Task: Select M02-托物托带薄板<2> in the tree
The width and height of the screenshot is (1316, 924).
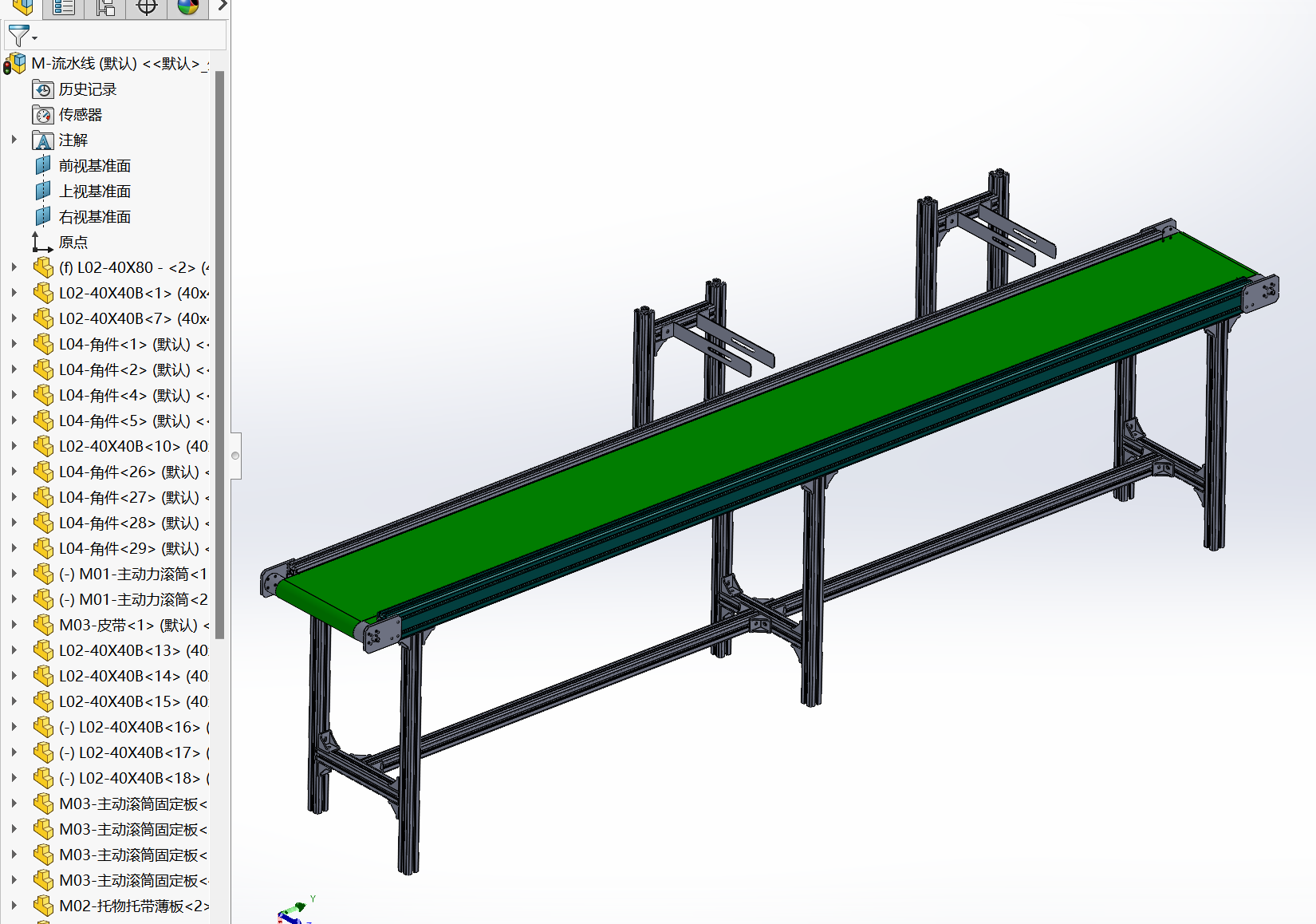Action: 132,906
